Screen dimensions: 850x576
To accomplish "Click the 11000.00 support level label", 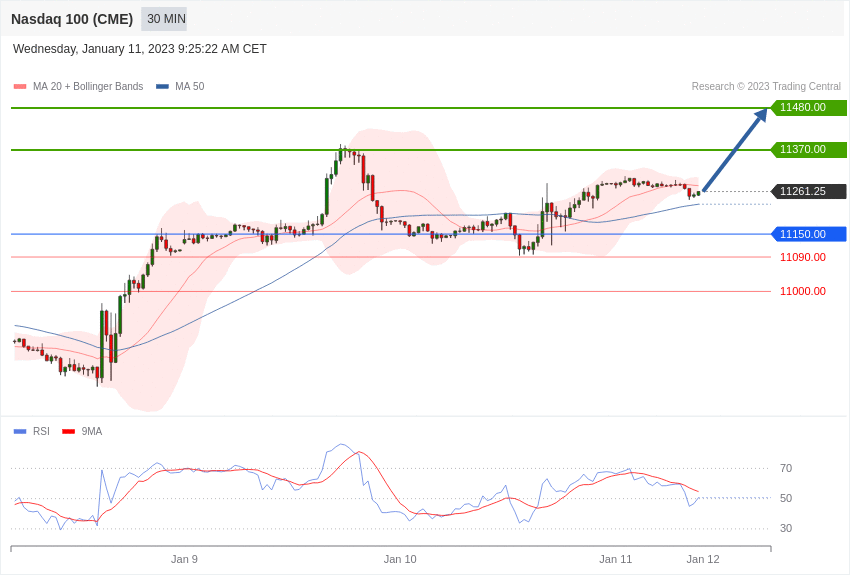I will click(x=803, y=291).
